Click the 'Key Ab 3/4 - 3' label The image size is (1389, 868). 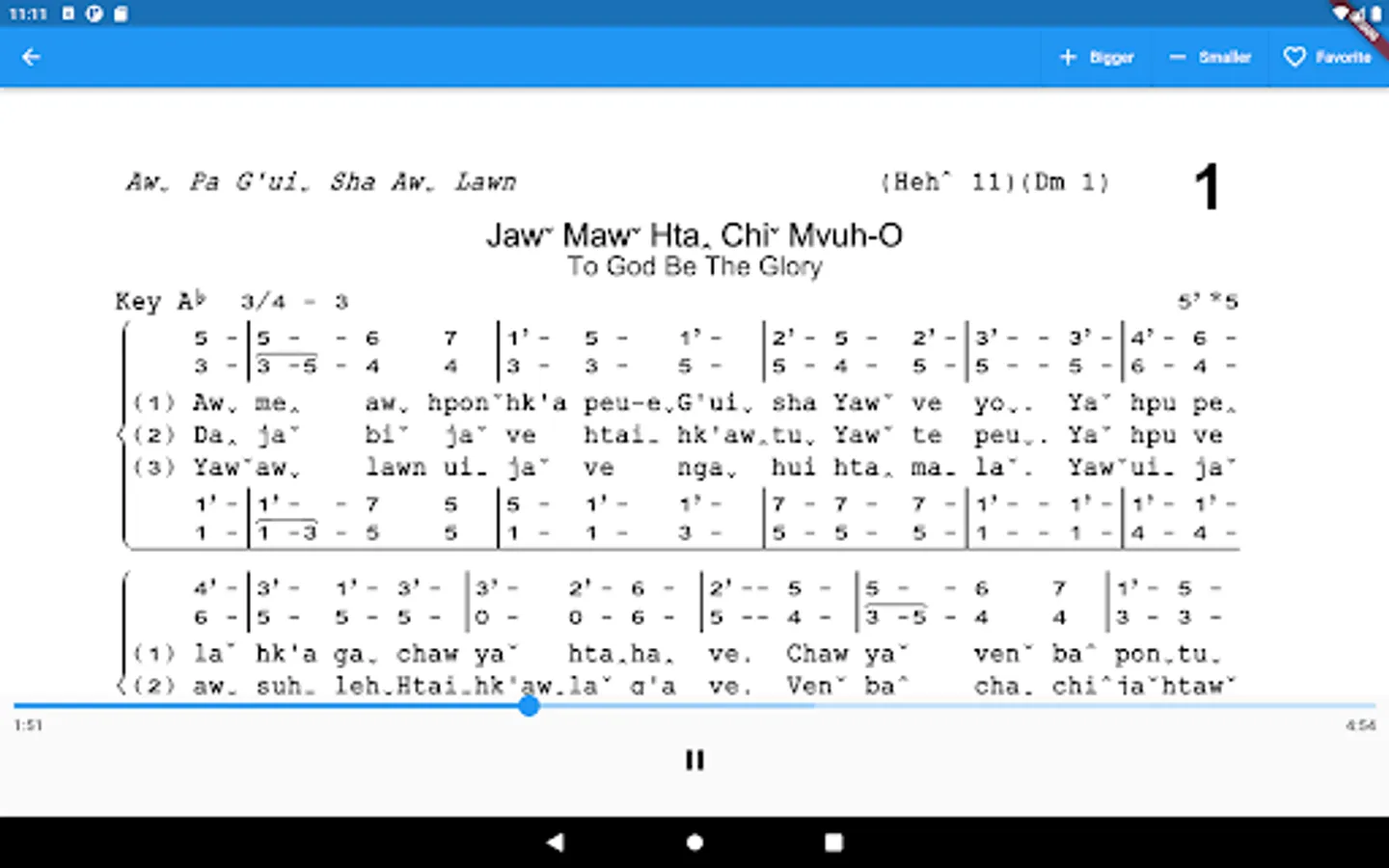tap(231, 302)
